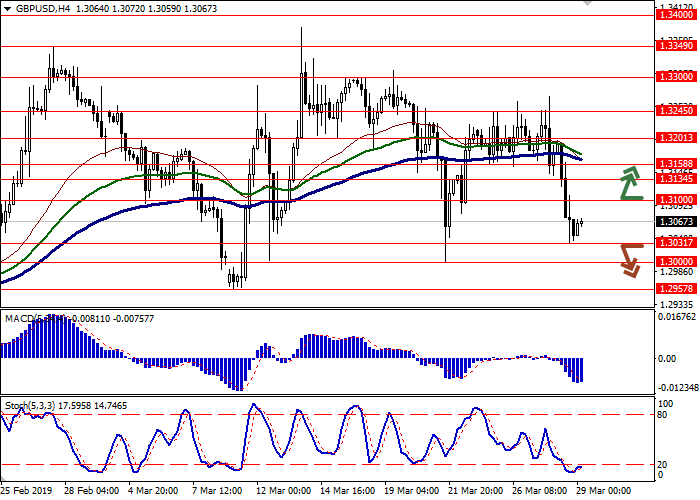Select the 1.3100 price level label

(676, 200)
